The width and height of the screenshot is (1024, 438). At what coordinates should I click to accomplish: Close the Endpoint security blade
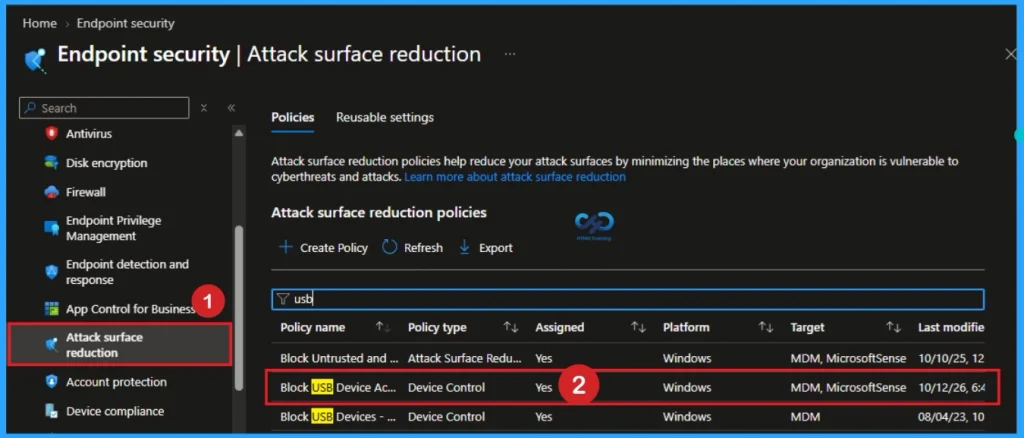click(x=1011, y=54)
